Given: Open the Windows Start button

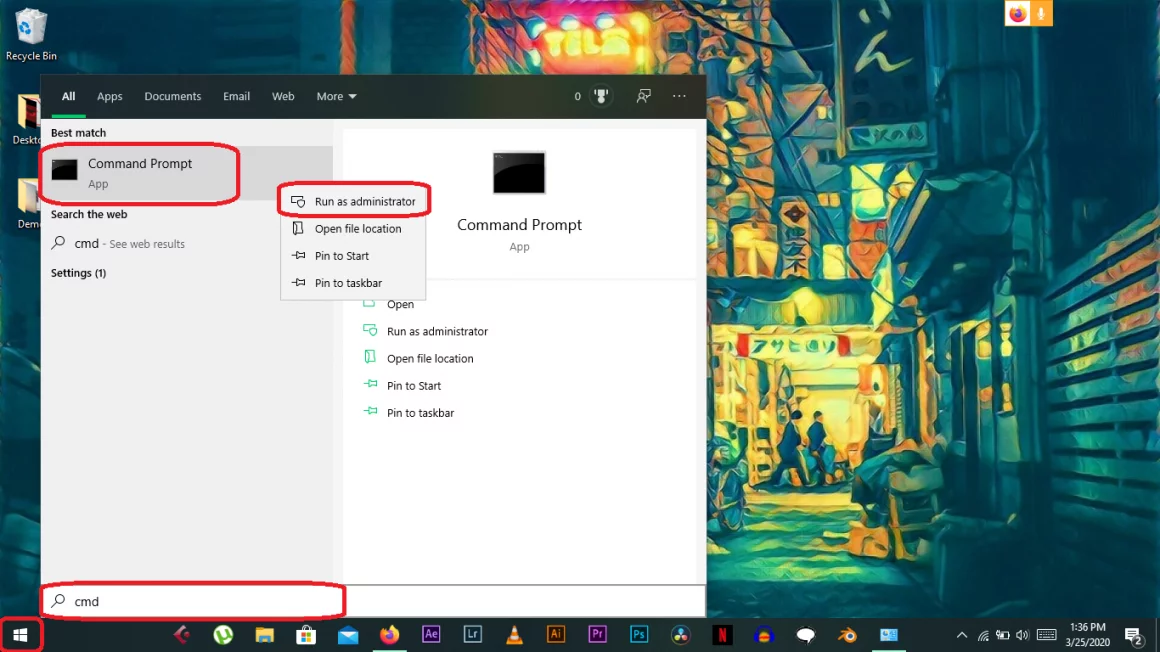Looking at the screenshot, I should (21, 635).
